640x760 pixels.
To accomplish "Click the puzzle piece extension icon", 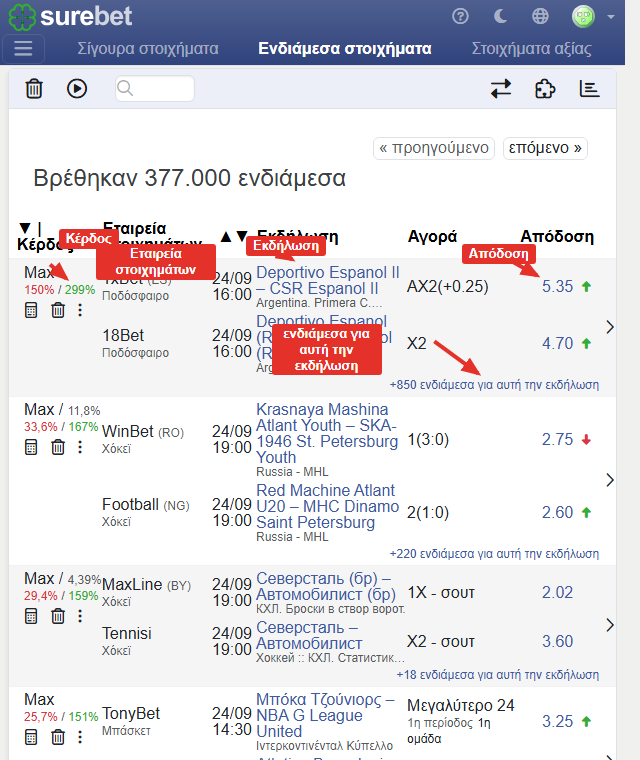I will coord(545,89).
